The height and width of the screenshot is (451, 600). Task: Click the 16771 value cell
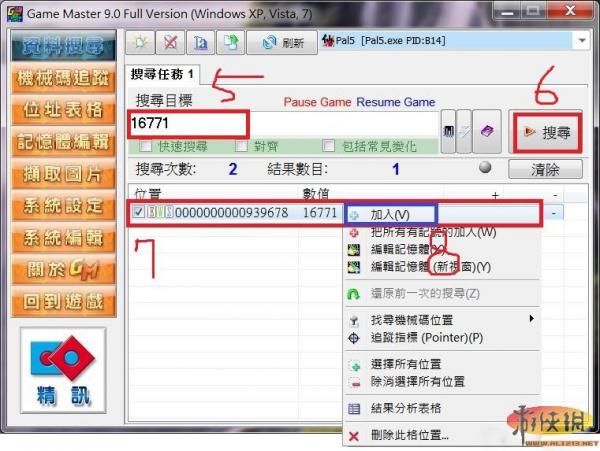[320, 212]
